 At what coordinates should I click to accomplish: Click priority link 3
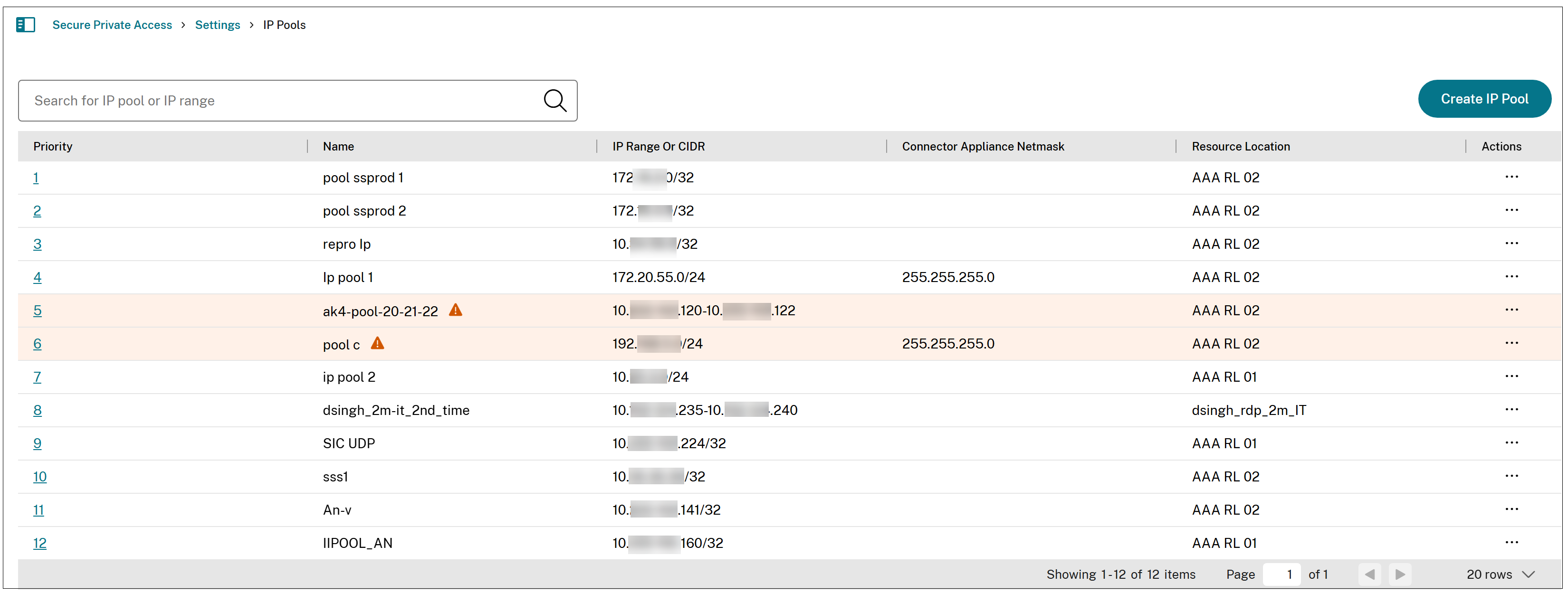click(x=37, y=244)
